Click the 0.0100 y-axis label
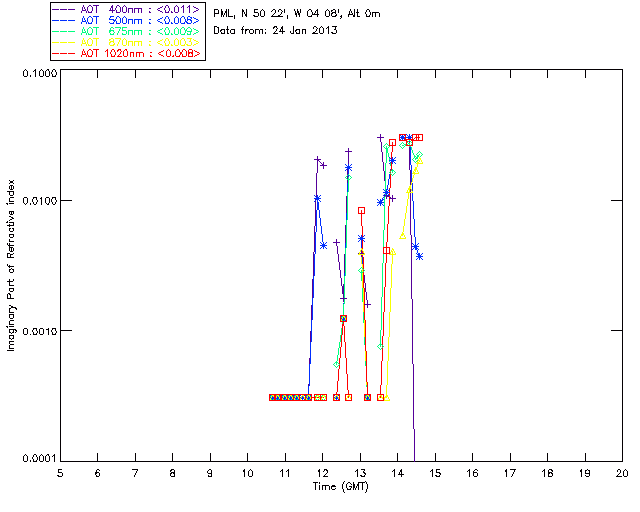Viewport: 640px width, 512px height. tap(39, 201)
